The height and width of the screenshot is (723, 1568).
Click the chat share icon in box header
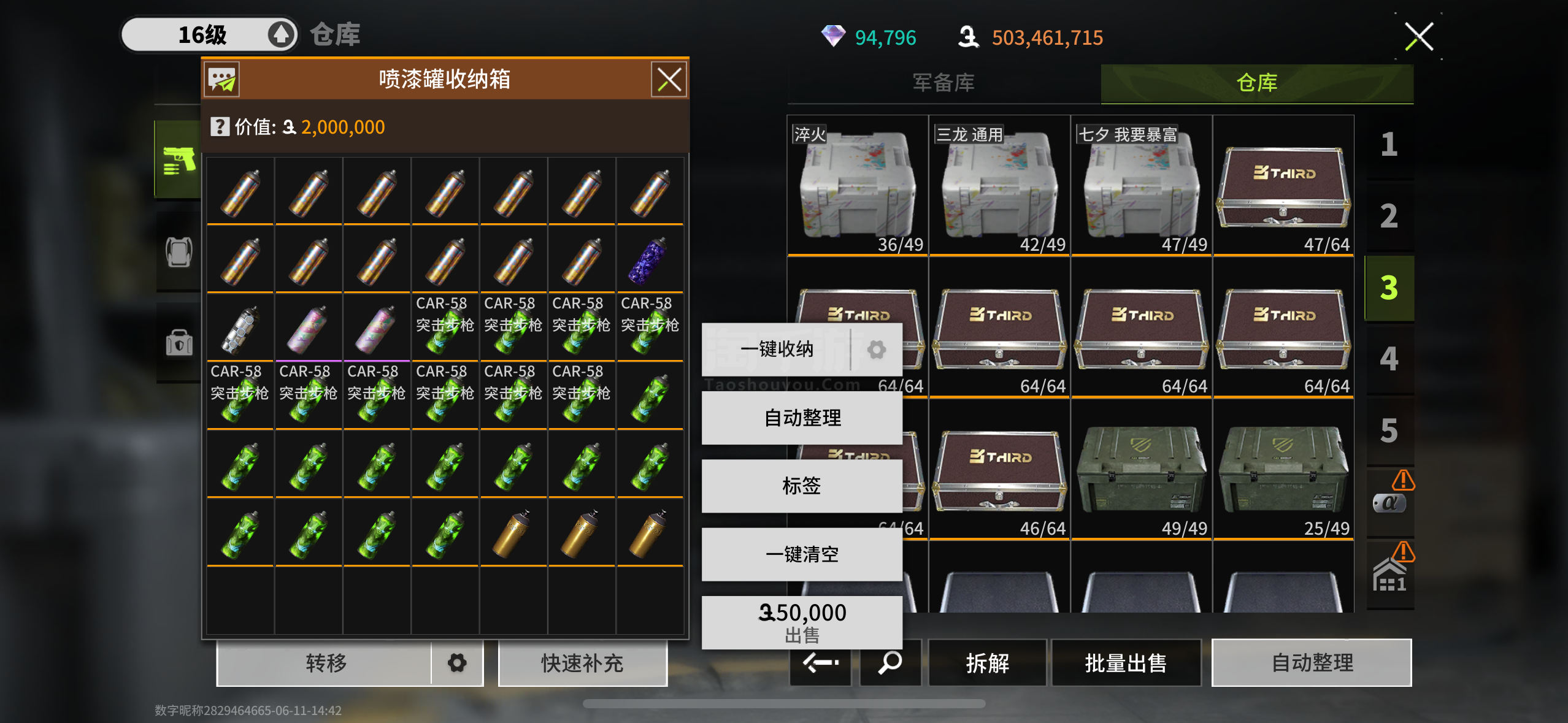(222, 80)
